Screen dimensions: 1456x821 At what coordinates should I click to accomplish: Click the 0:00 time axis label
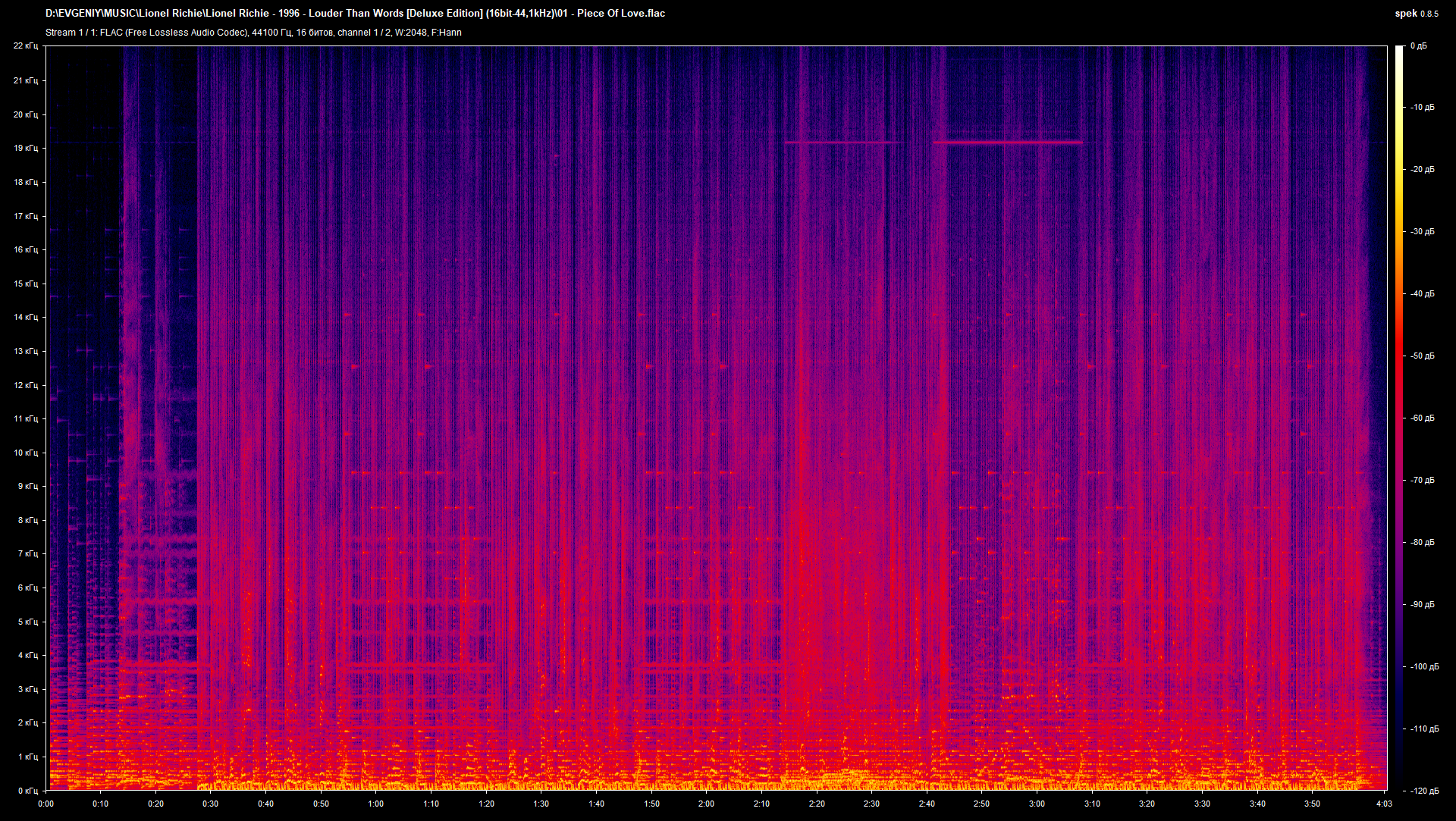click(x=45, y=804)
